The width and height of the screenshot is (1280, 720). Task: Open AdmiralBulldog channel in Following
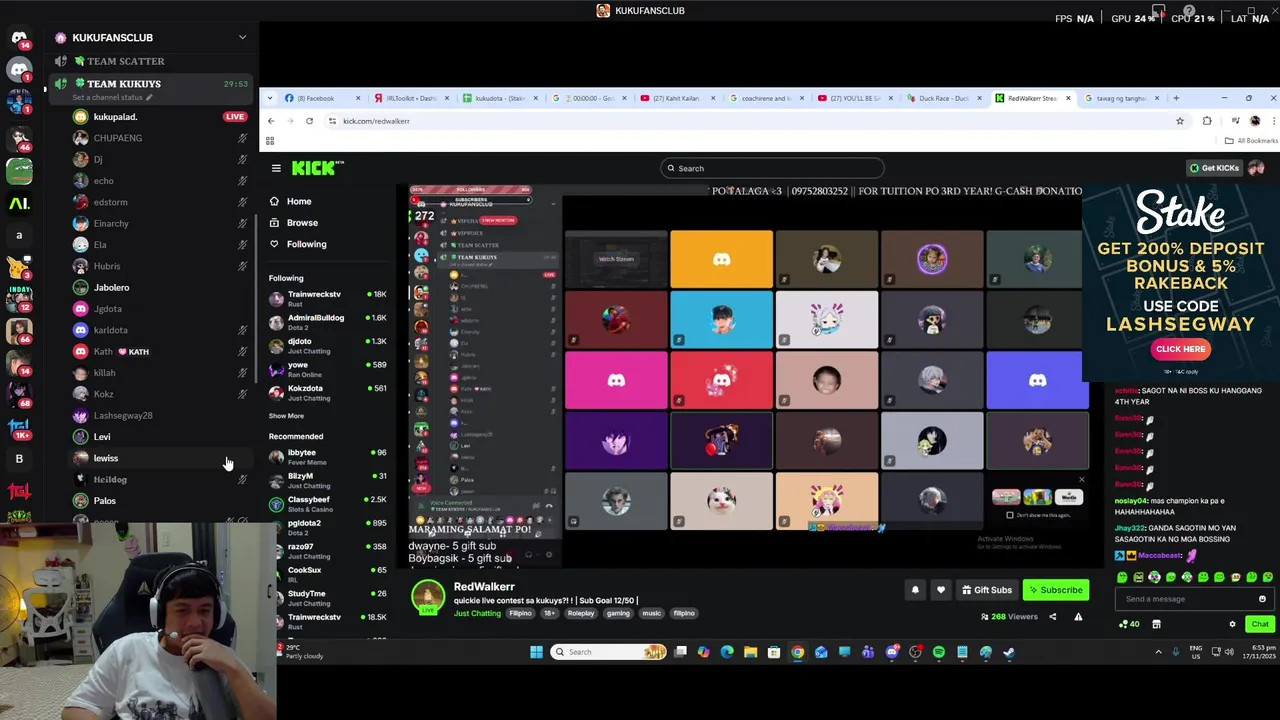coord(328,322)
